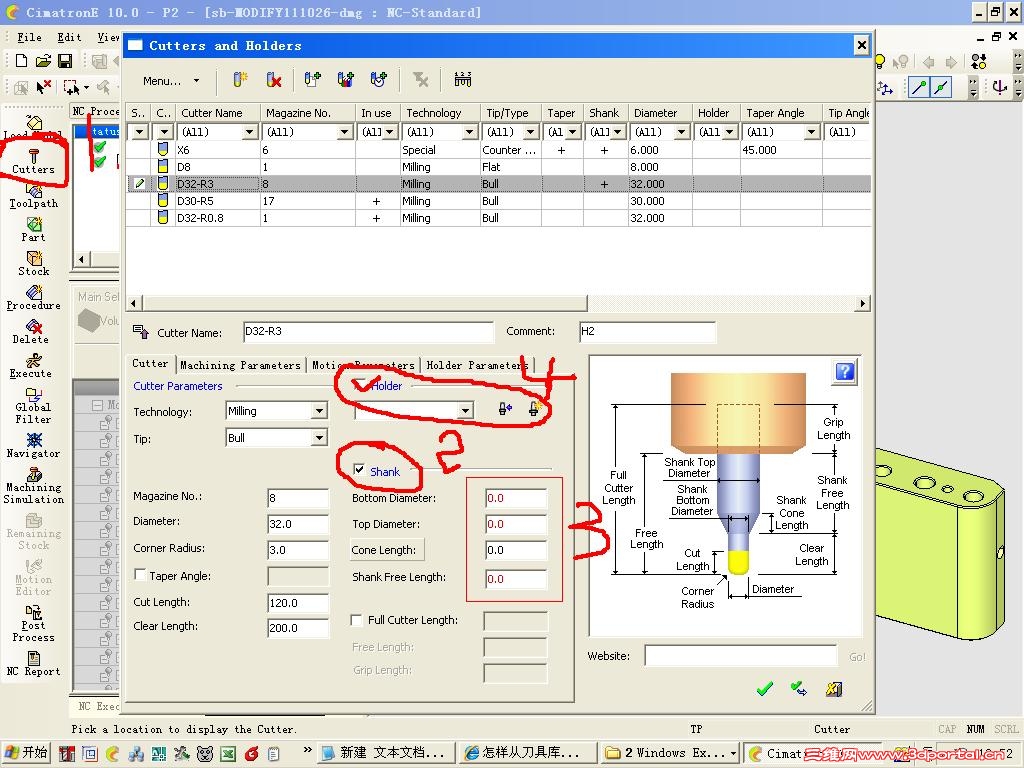Viewport: 1024px width, 768px height.
Task: Confirm with the green checkmark icon
Action: click(x=765, y=688)
